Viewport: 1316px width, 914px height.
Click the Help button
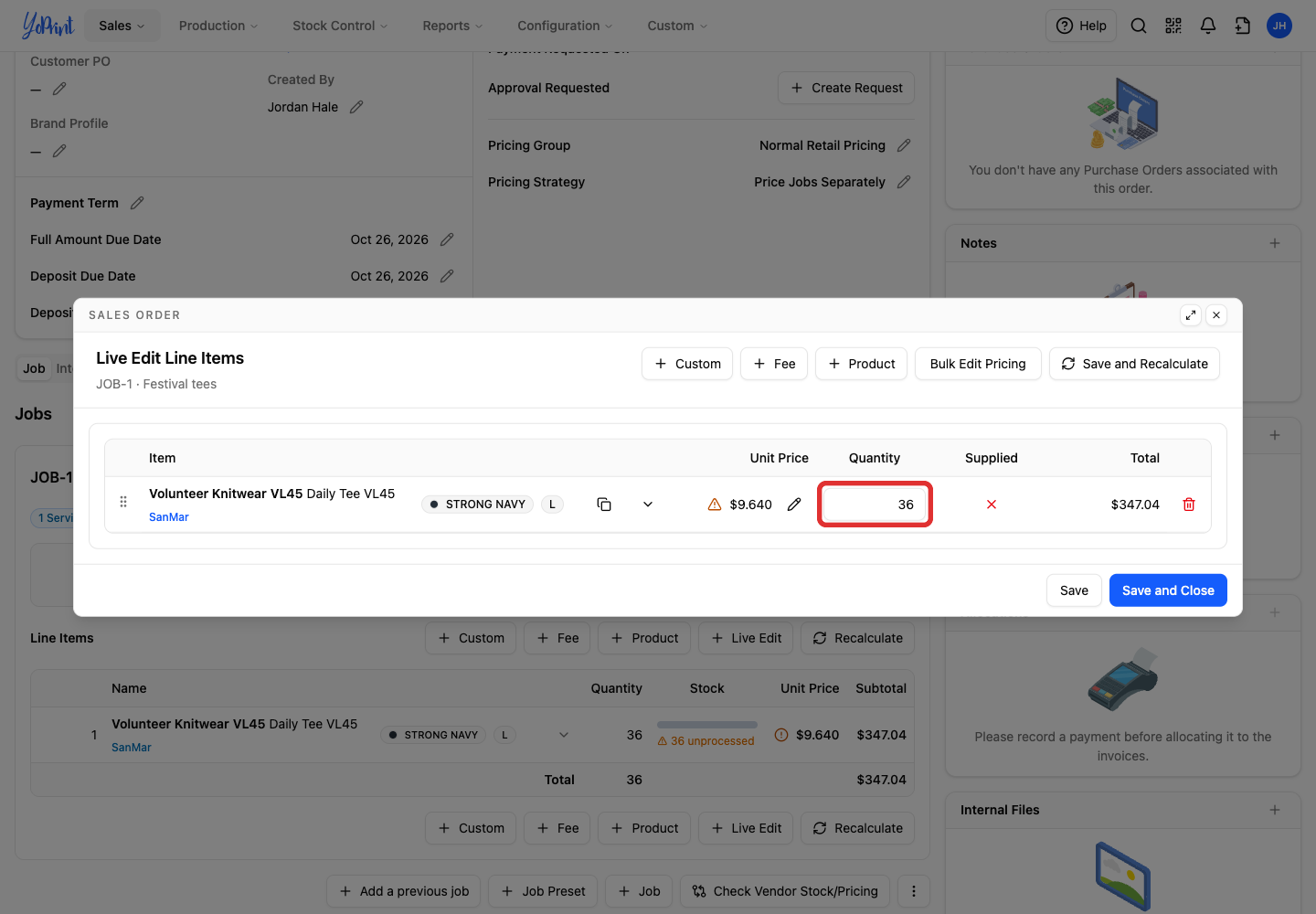coord(1081,26)
